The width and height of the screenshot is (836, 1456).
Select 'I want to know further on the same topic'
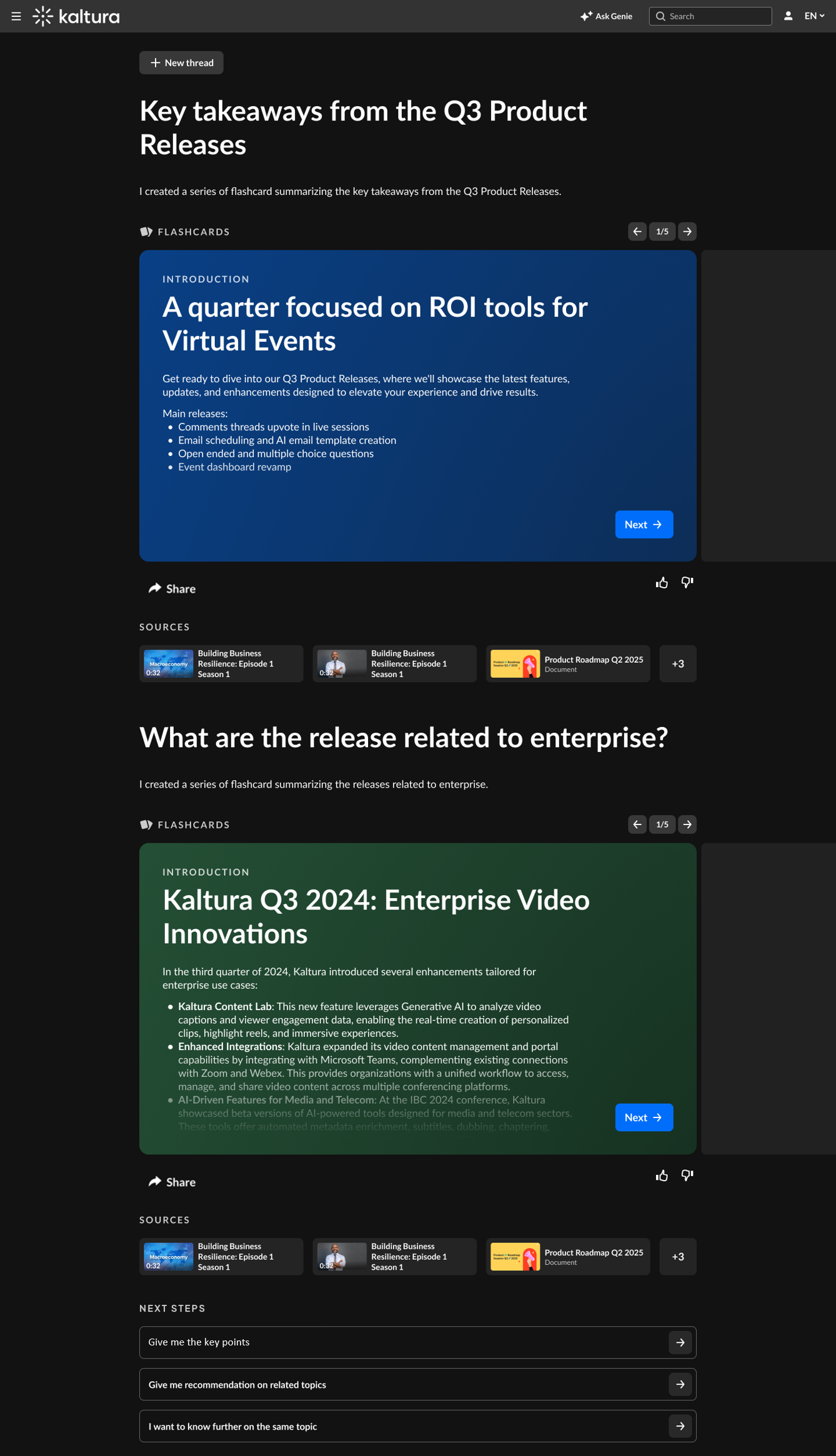click(418, 1426)
